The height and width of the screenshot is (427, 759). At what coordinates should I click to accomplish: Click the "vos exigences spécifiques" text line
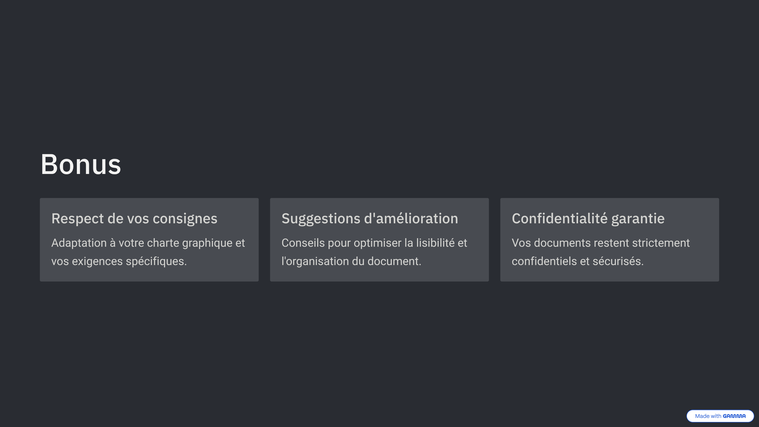click(x=119, y=261)
